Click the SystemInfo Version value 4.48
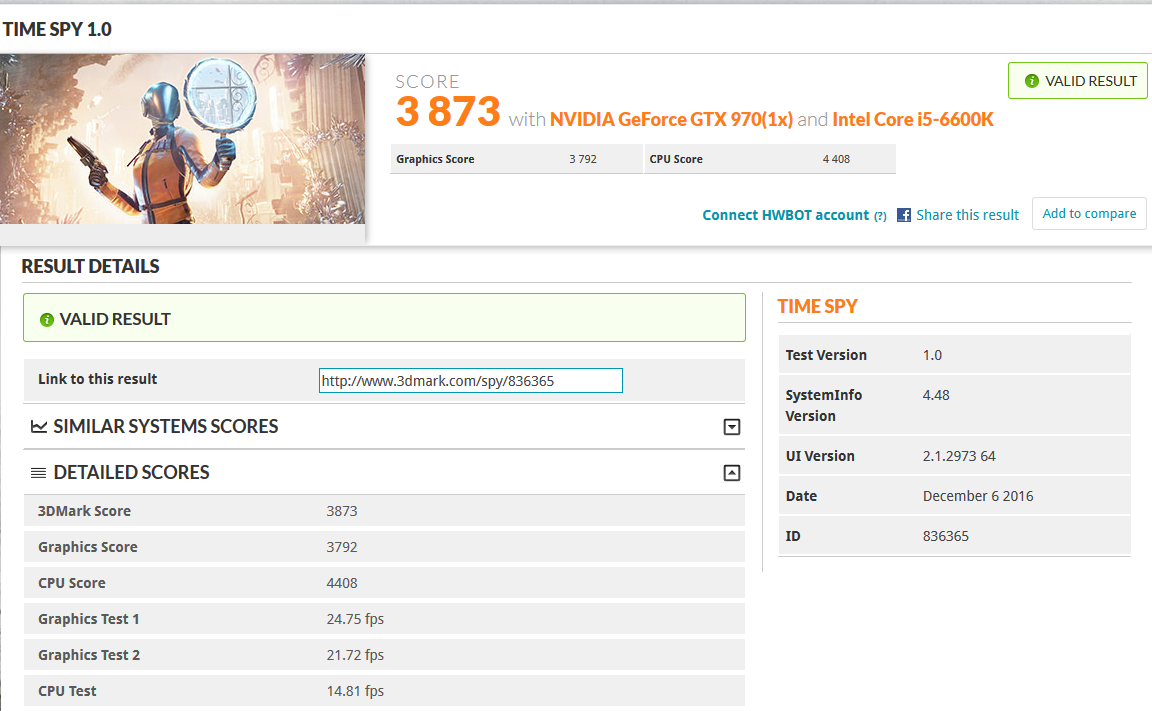Image resolution: width=1152 pixels, height=711 pixels. pos(936,395)
